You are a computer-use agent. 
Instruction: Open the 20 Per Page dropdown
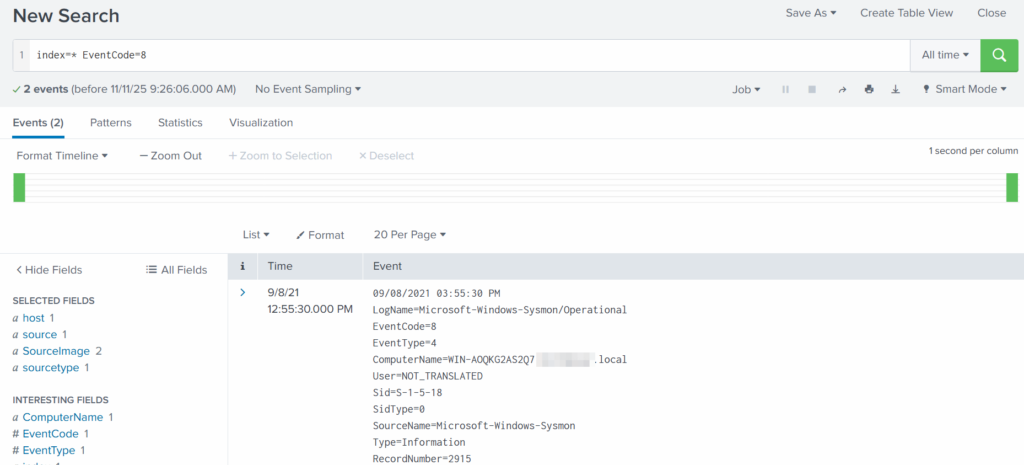click(x=409, y=235)
